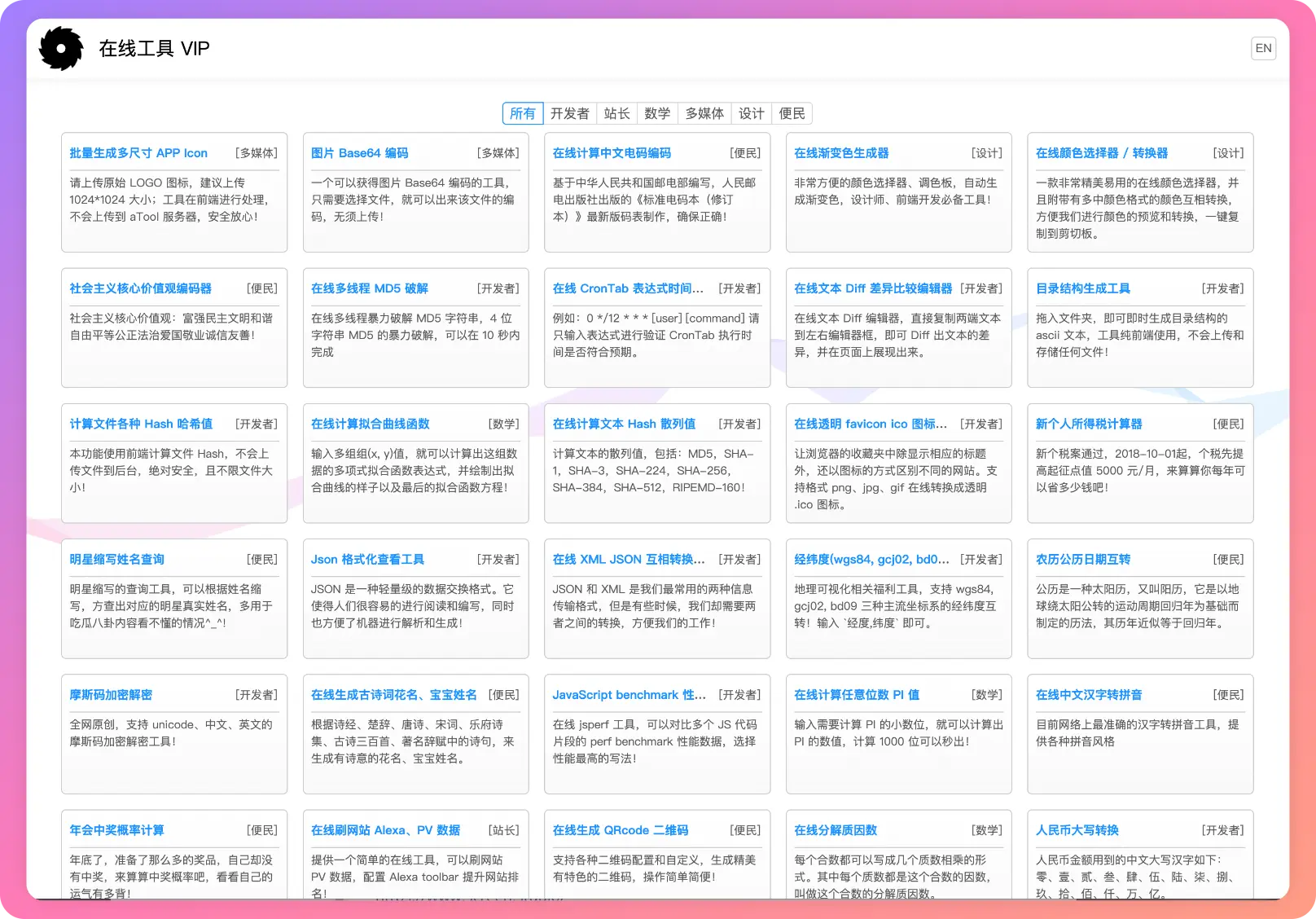Go to 摩斯码加密解密 tool
Screen dimensions: 1316x919
pos(111,695)
